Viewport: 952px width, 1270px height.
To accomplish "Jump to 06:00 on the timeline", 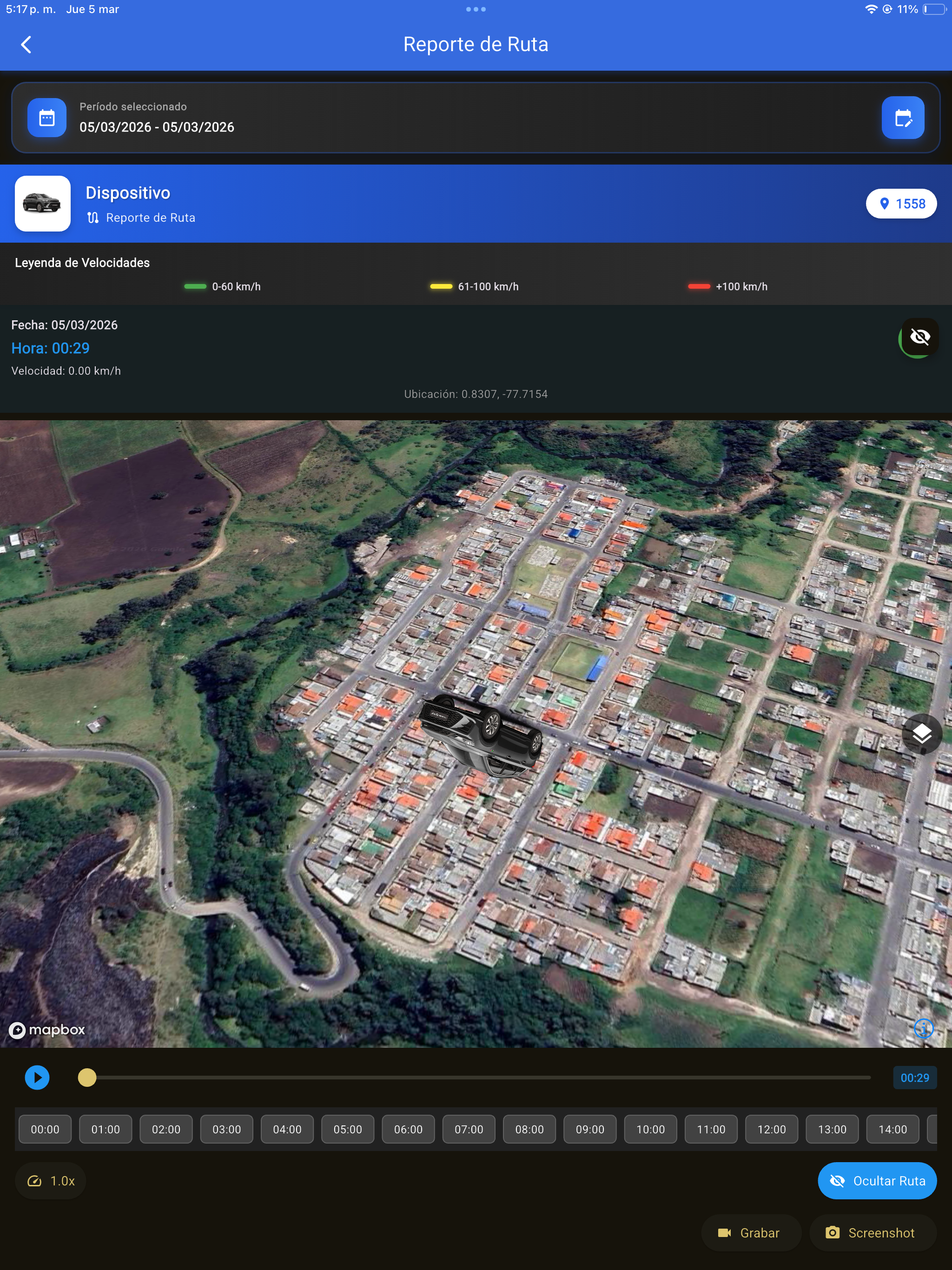I will (x=408, y=1129).
